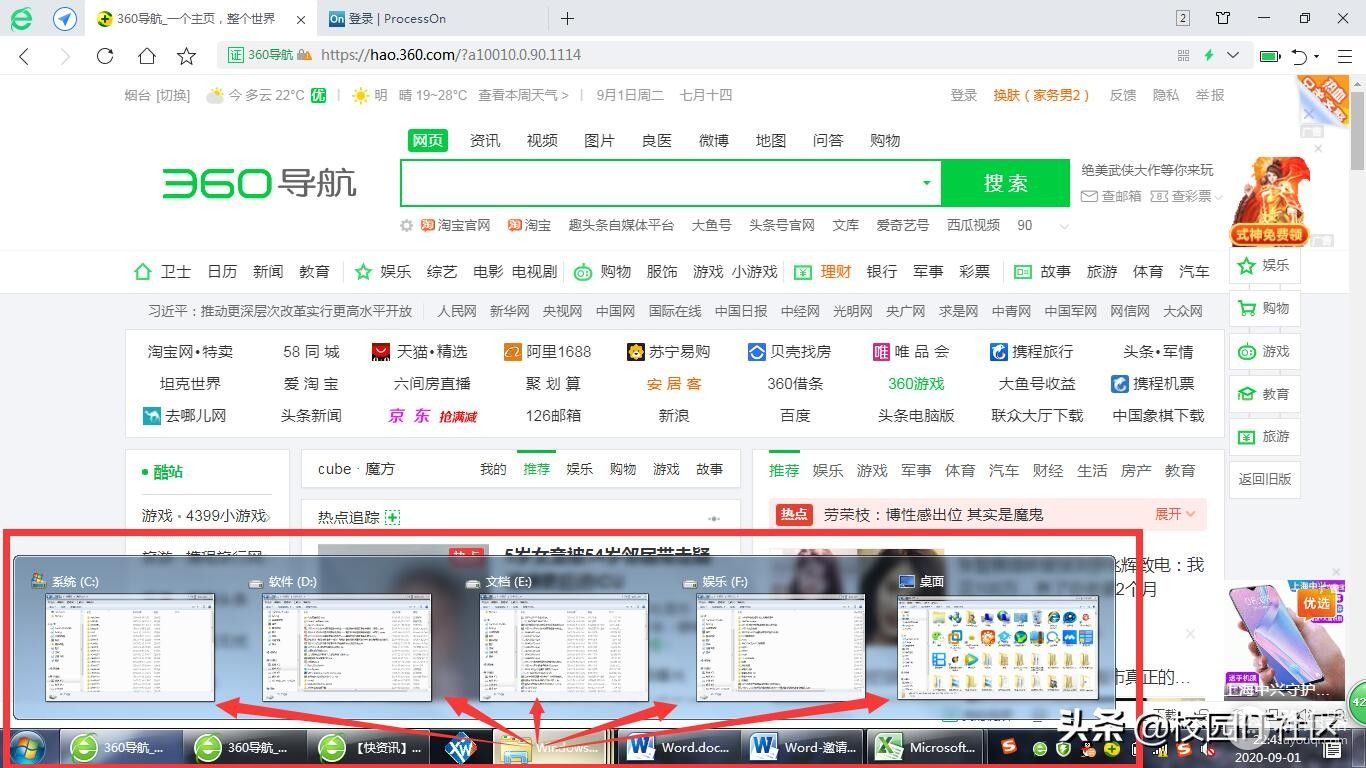Image resolution: width=1366 pixels, height=768 pixels.
Task: Select the 资讯 search category tab
Action: pyautogui.click(x=485, y=141)
